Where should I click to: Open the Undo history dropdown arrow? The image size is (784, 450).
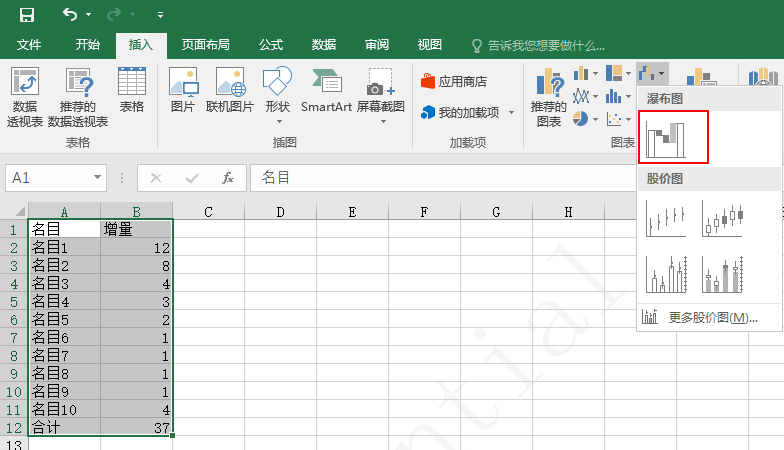(88, 14)
